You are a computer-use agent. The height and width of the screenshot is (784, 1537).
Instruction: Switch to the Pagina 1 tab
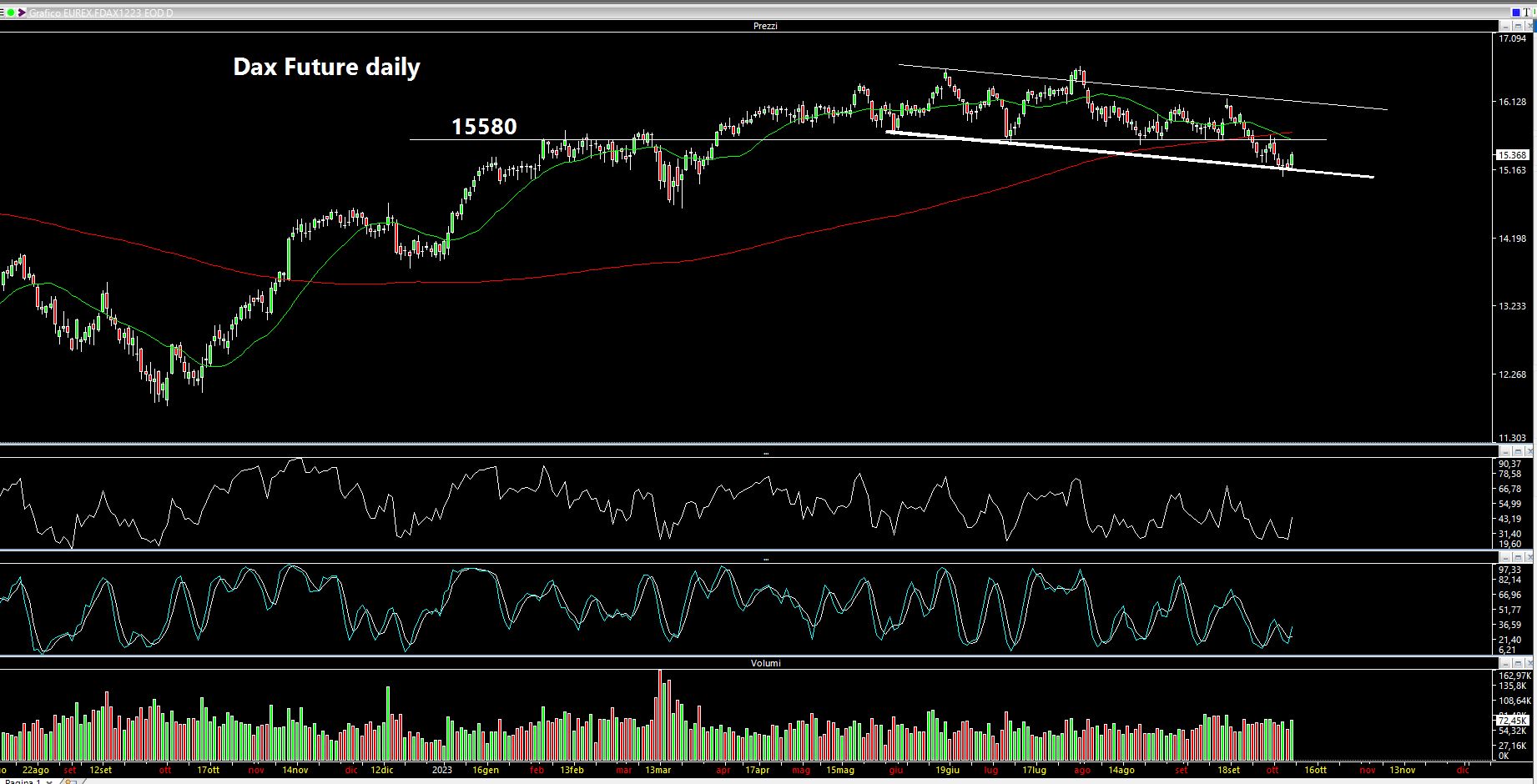tap(23, 781)
